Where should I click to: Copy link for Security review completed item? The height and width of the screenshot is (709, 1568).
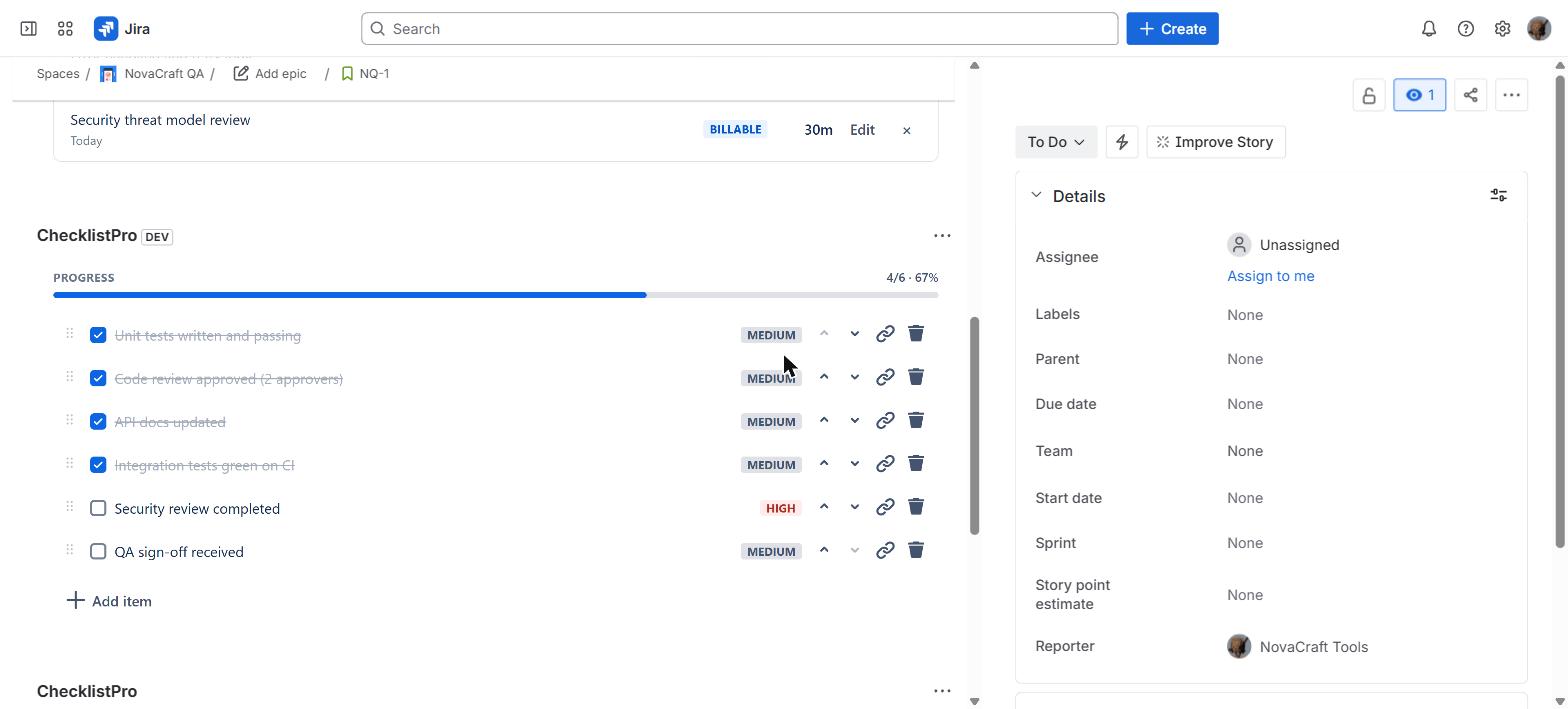coord(885,507)
